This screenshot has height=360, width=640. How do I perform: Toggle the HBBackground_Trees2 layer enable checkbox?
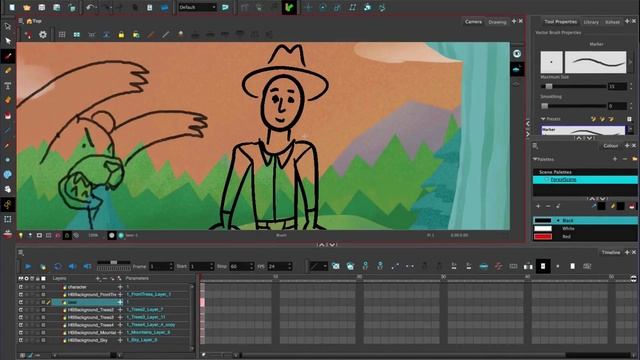21,309
